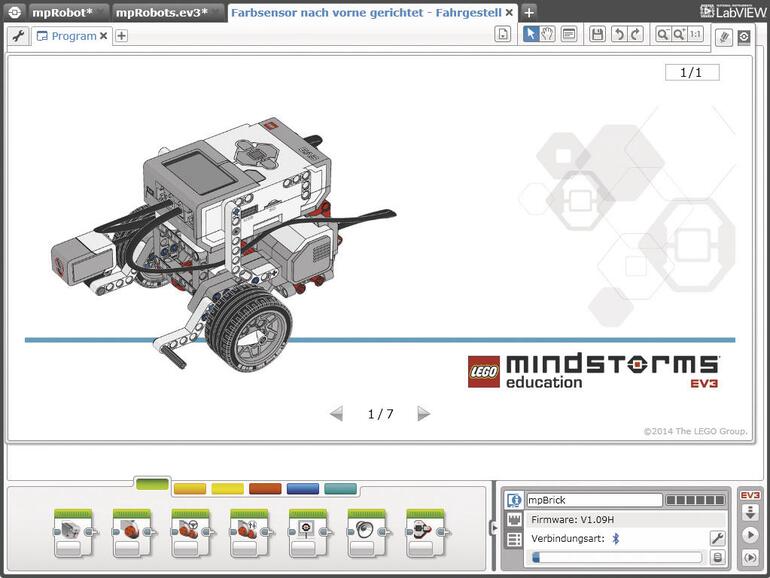
Task: Open the Port View tab
Action: coord(514,520)
